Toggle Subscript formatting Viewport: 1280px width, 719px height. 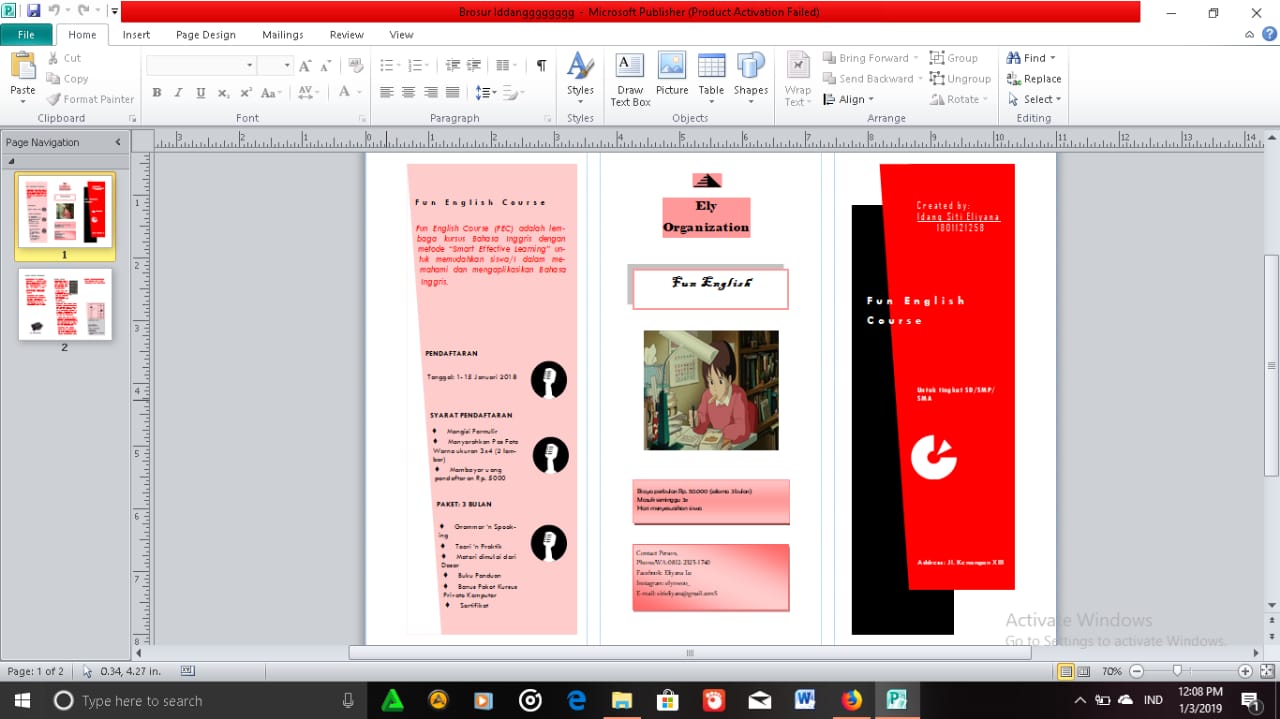coord(223,92)
